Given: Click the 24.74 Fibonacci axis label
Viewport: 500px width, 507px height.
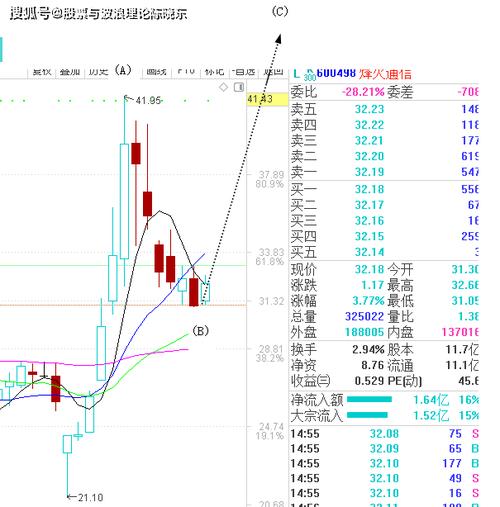Looking at the screenshot, I should click(x=271, y=426).
